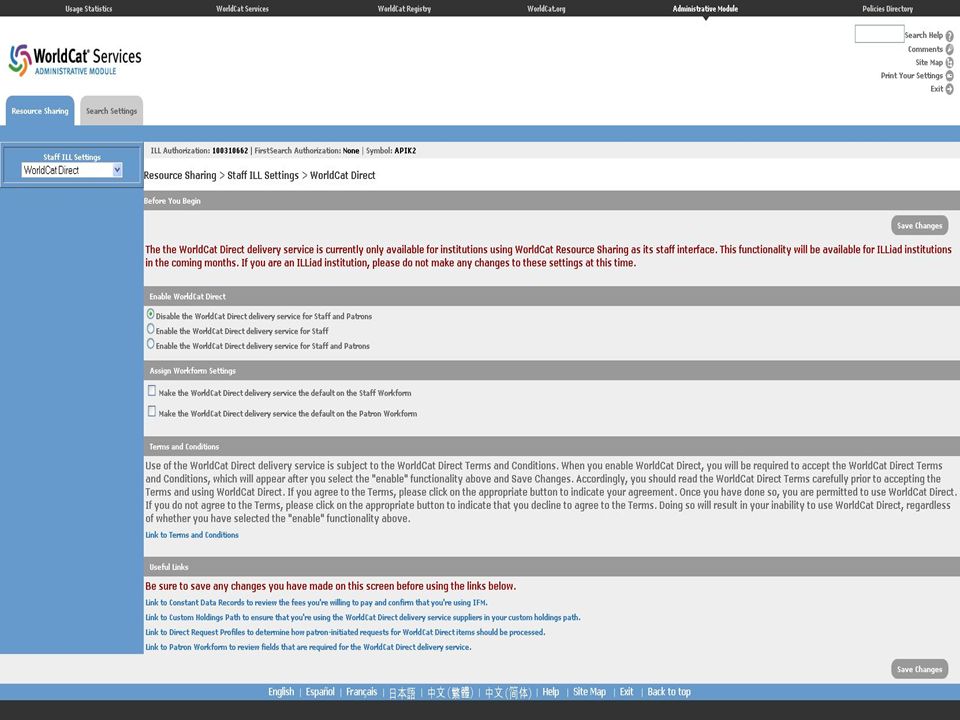The height and width of the screenshot is (720, 960).
Task: Open Link to Constant Data Records
Action: 316,602
